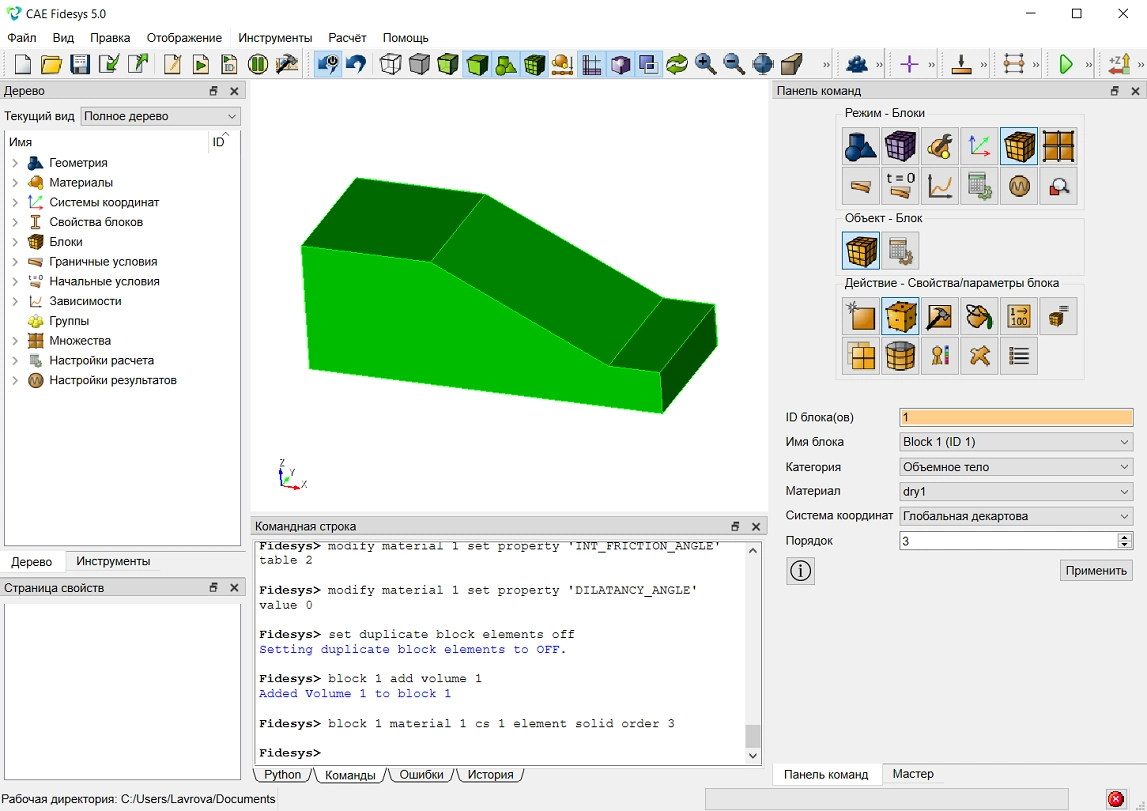
Task: Toggle green smooth-shade cube display mode
Action: click(x=477, y=64)
